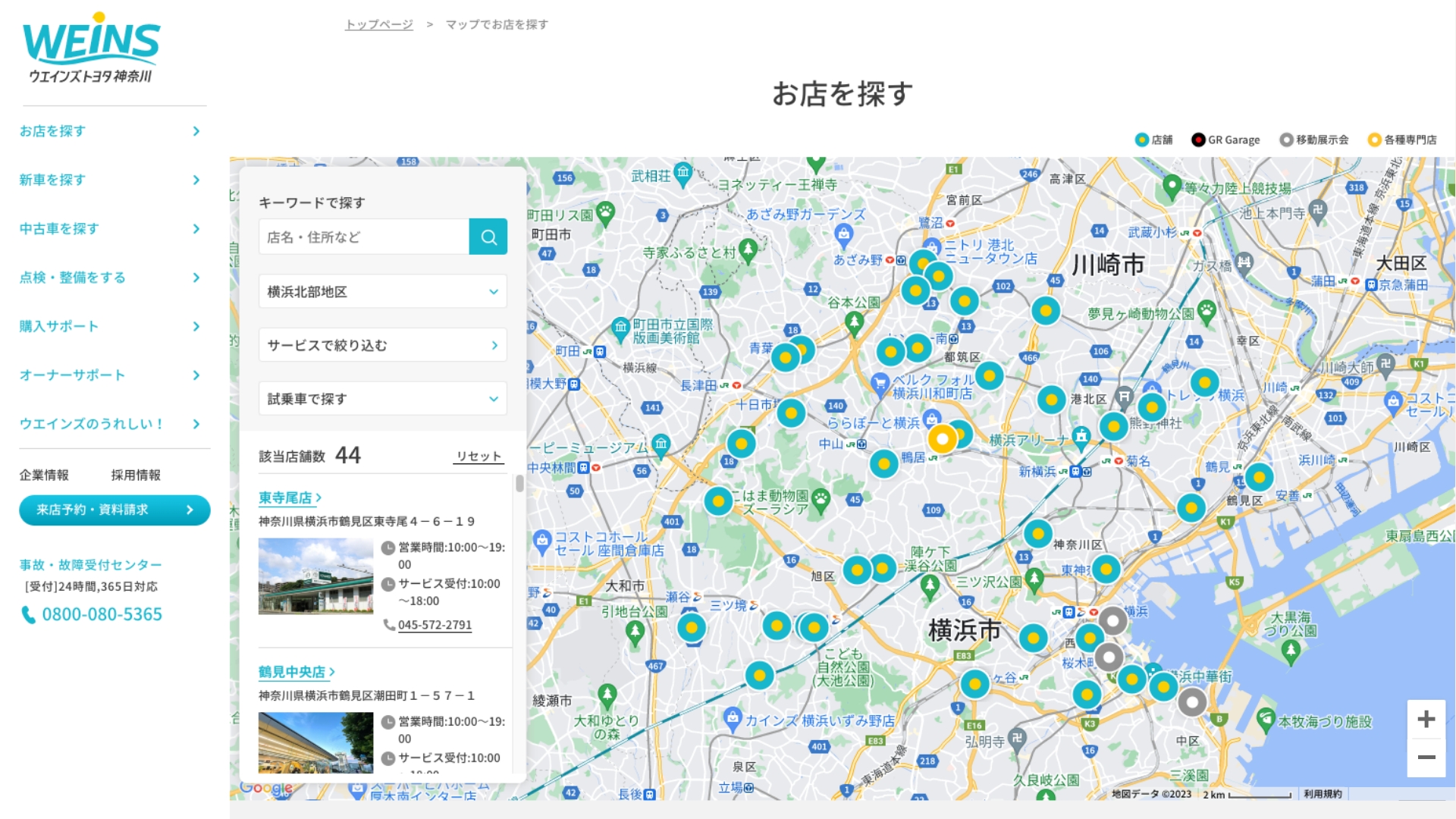The image size is (1456, 819).
Task: Expand the 購入サポート menu chevron
Action: pyautogui.click(x=196, y=326)
